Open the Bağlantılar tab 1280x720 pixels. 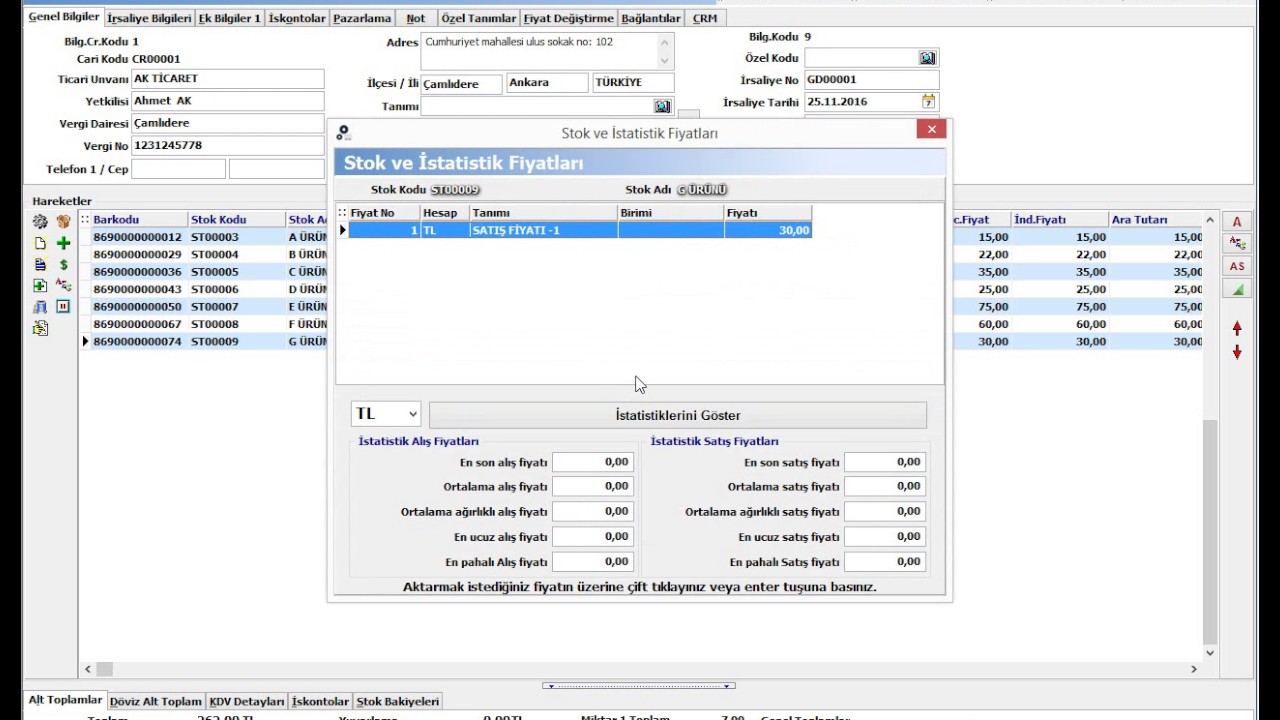(651, 18)
